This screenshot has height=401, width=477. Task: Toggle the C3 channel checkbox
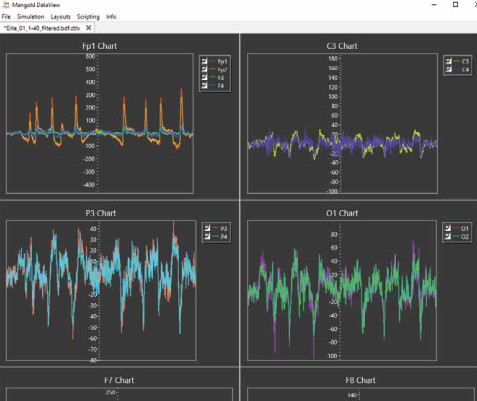pos(449,61)
